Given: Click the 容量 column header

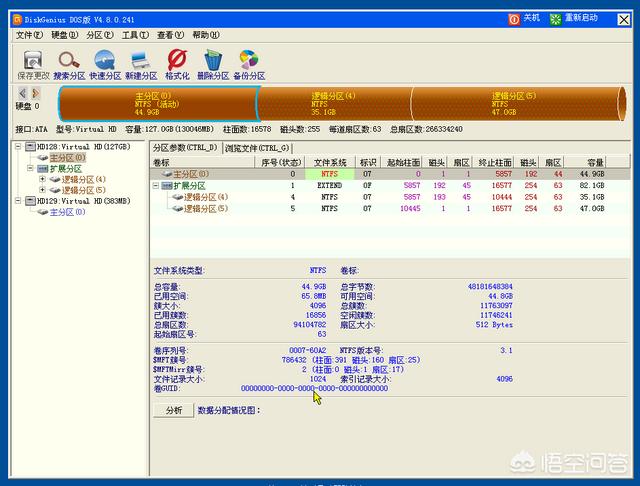Looking at the screenshot, I should tap(585, 162).
